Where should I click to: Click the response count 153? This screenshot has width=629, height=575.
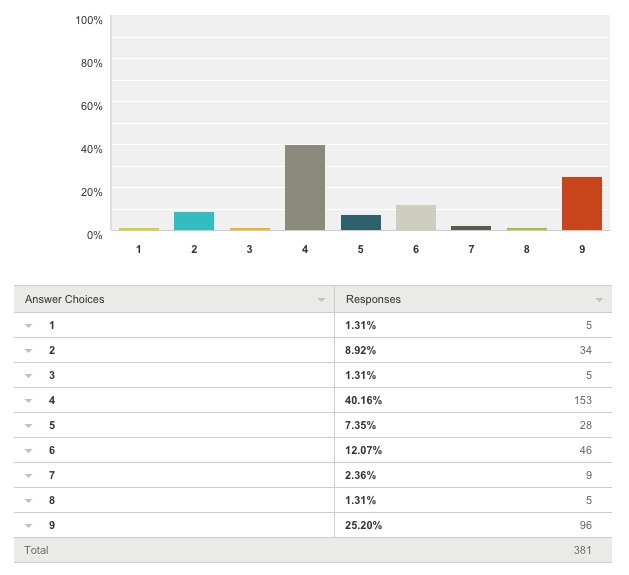pyautogui.click(x=582, y=401)
